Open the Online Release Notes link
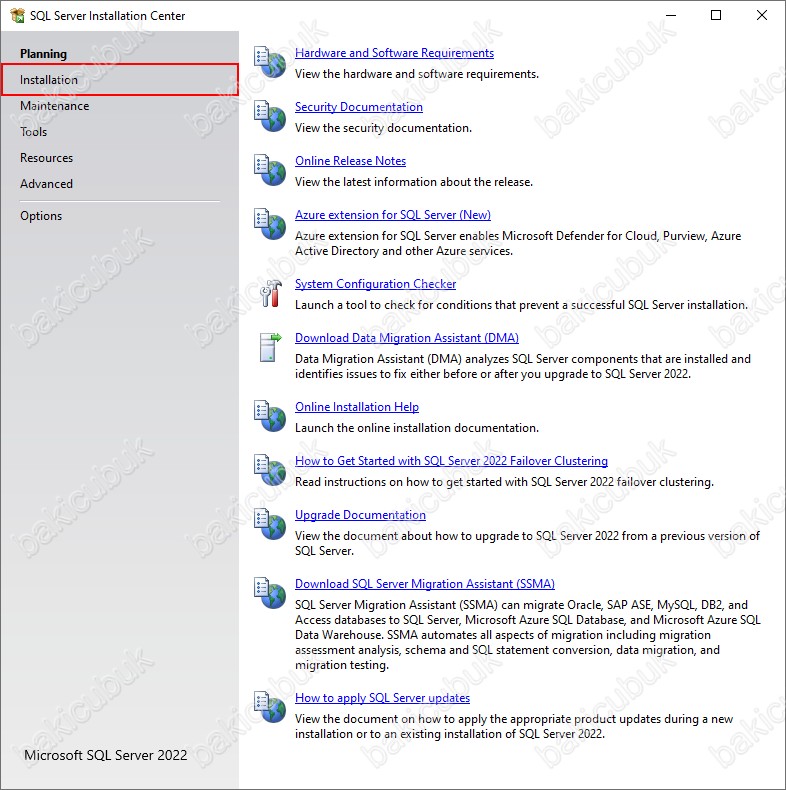This screenshot has height=790, width=786. click(x=350, y=161)
